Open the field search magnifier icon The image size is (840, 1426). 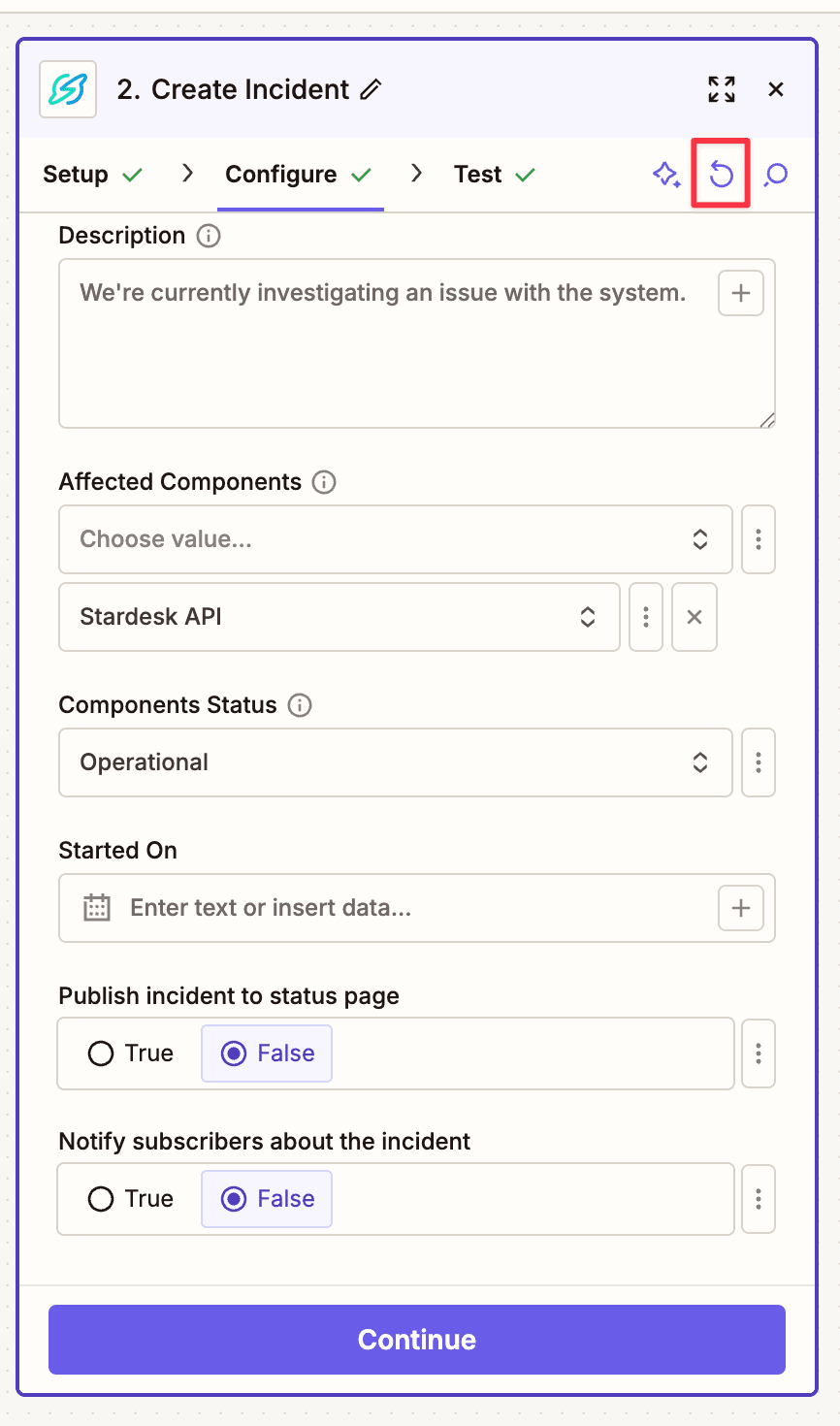774,174
